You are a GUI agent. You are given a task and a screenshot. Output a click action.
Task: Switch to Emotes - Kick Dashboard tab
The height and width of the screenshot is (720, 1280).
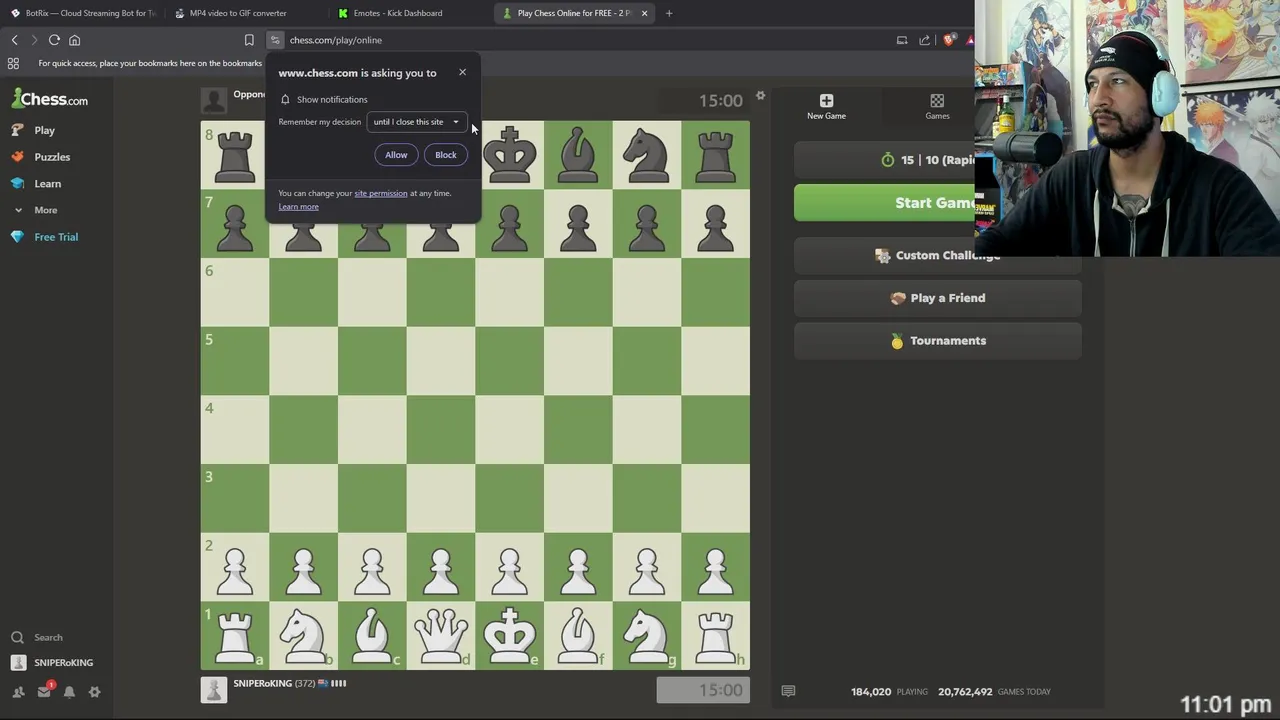click(397, 13)
